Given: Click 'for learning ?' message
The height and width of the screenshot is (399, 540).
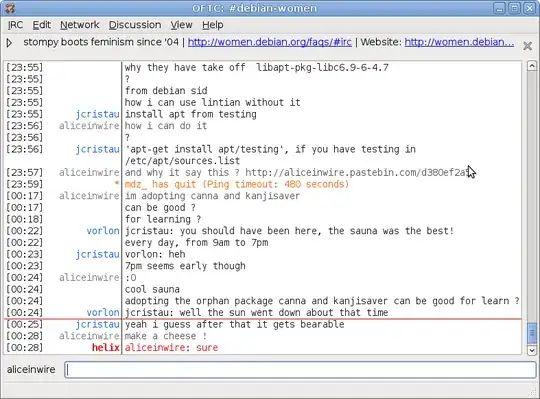Looking at the screenshot, I should pos(163,219).
